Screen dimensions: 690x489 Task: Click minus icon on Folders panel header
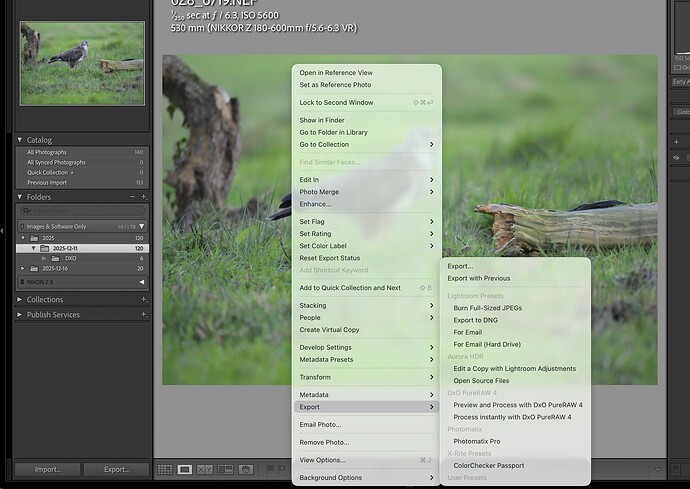pos(133,197)
